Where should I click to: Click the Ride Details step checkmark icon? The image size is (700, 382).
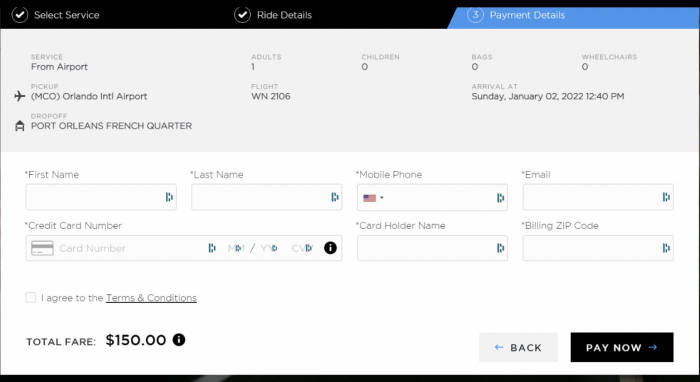point(242,15)
